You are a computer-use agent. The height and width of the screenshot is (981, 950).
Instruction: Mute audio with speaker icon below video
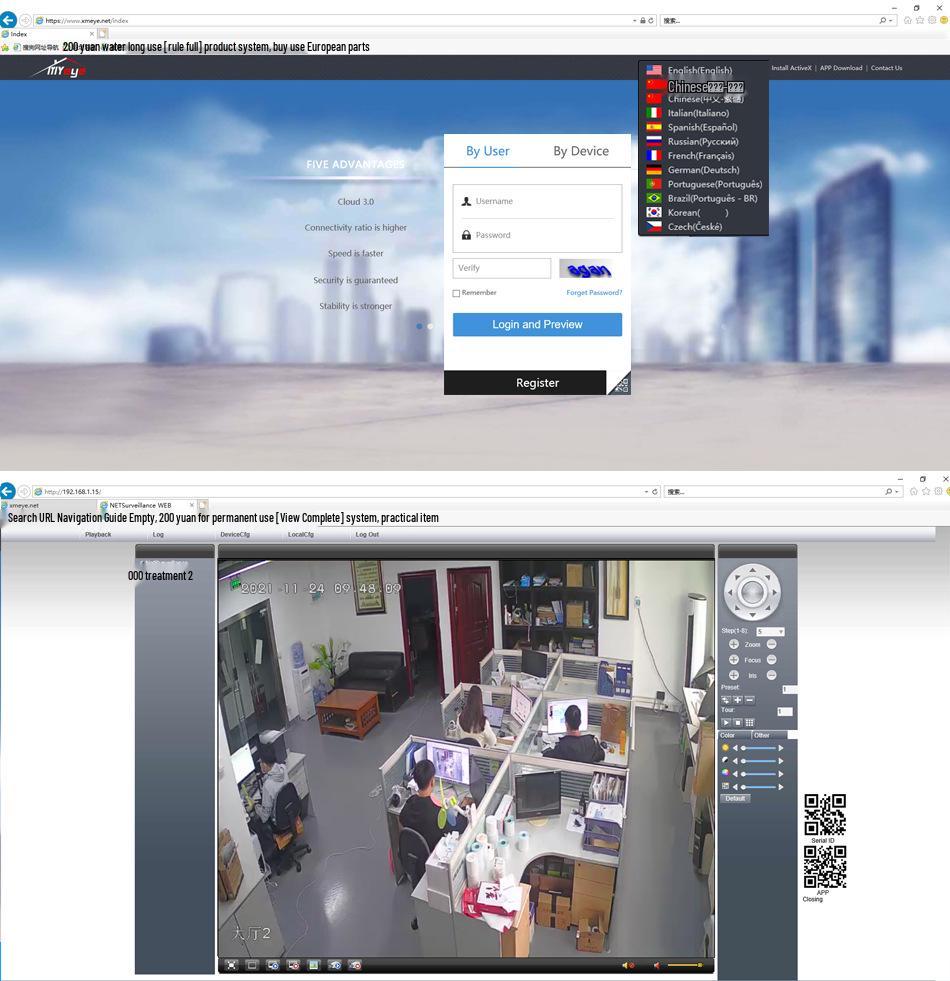click(656, 965)
